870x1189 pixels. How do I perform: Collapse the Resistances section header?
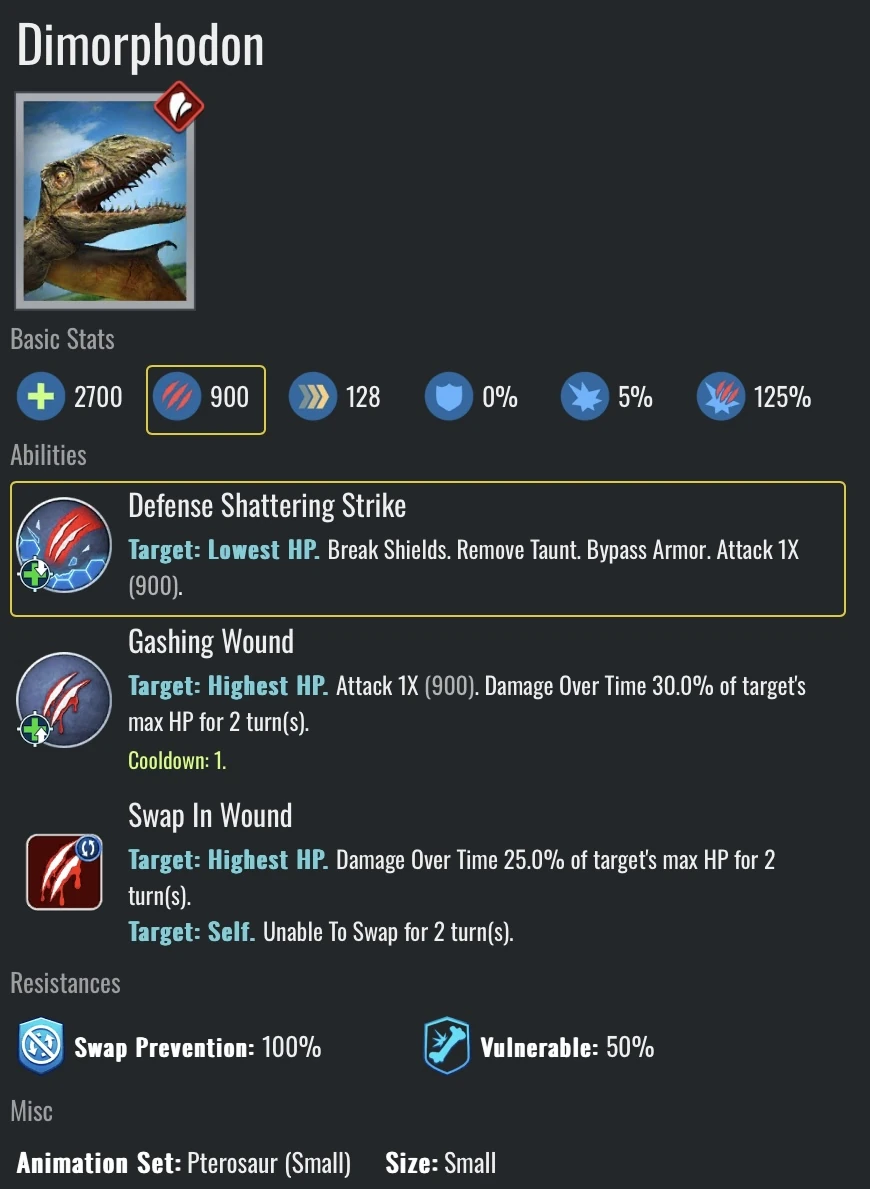(x=65, y=983)
